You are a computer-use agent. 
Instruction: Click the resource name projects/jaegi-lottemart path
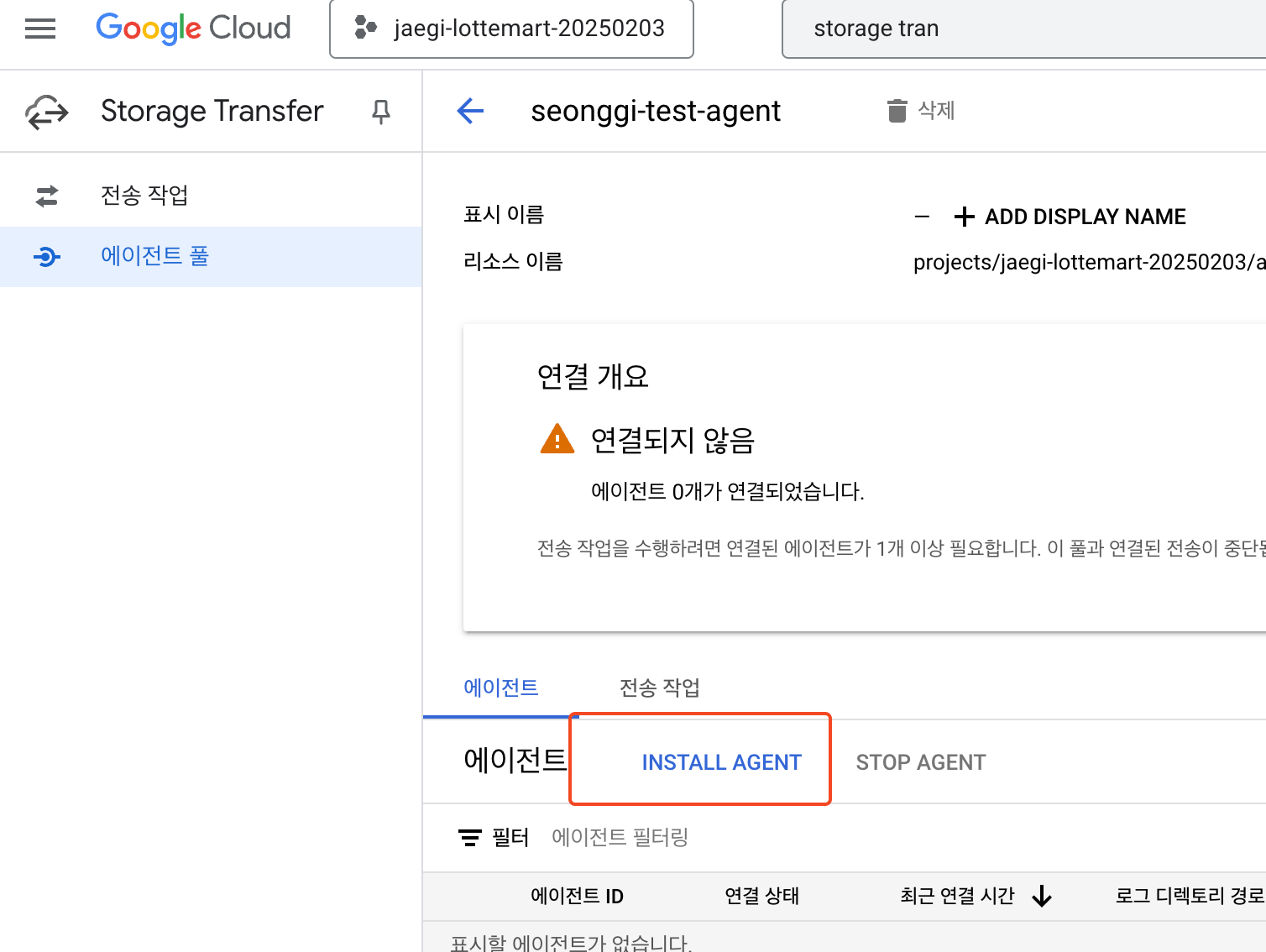[1090, 262]
